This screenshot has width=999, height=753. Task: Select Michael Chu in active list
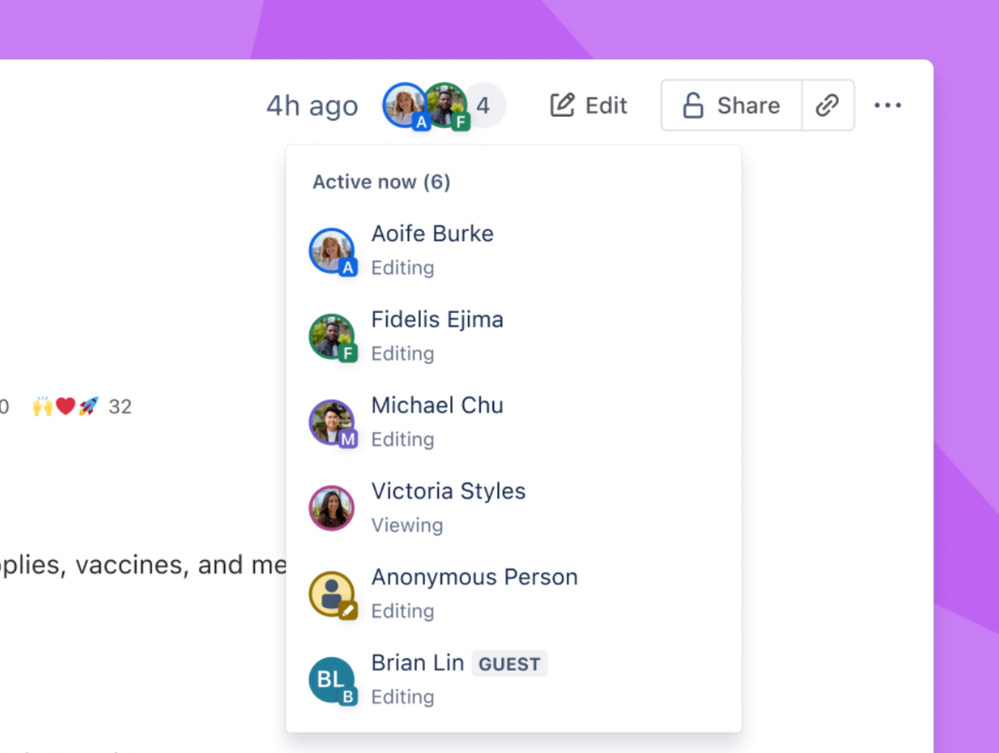(514, 422)
